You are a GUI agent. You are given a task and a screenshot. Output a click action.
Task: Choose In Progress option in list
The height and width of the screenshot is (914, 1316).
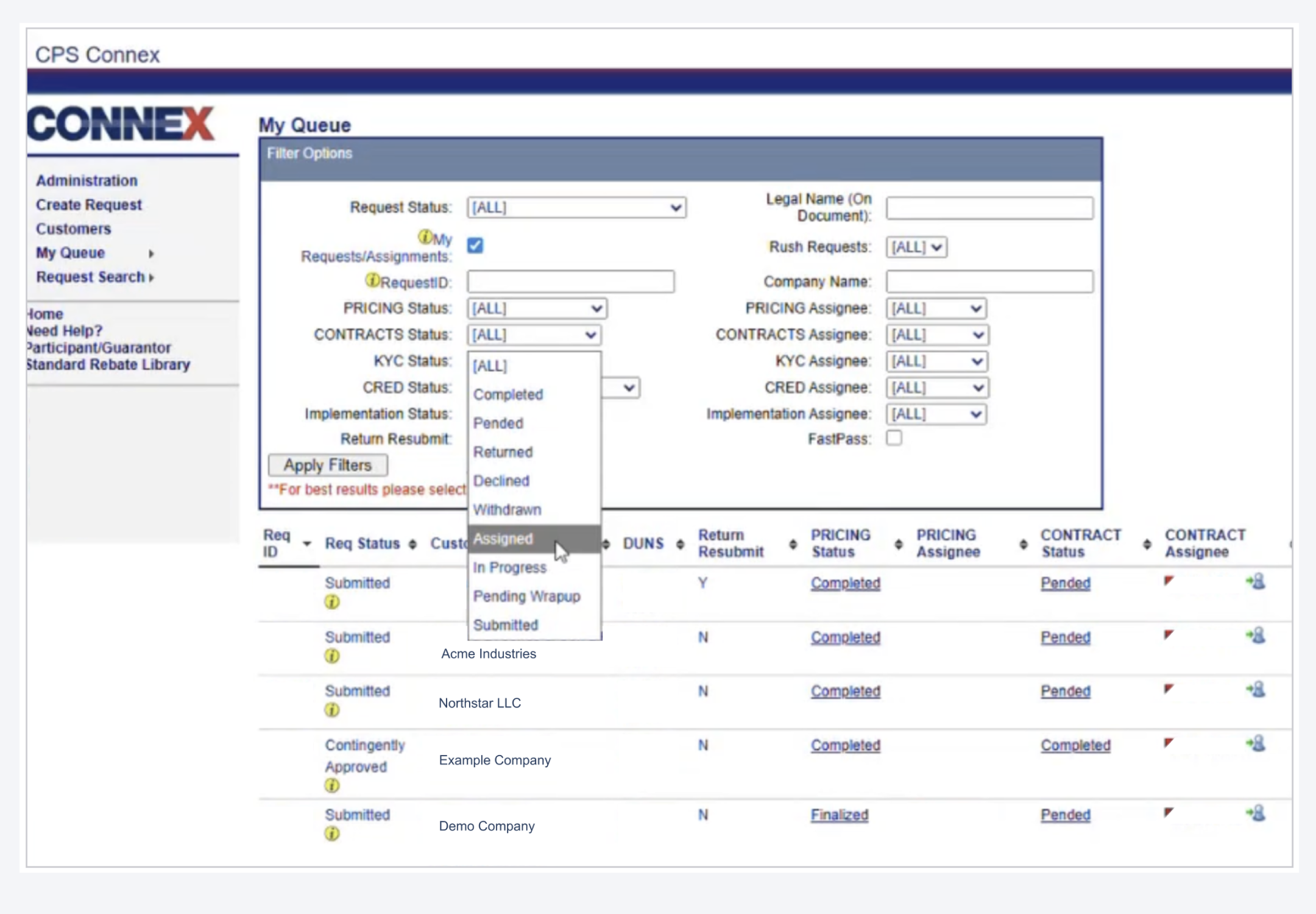pos(534,567)
